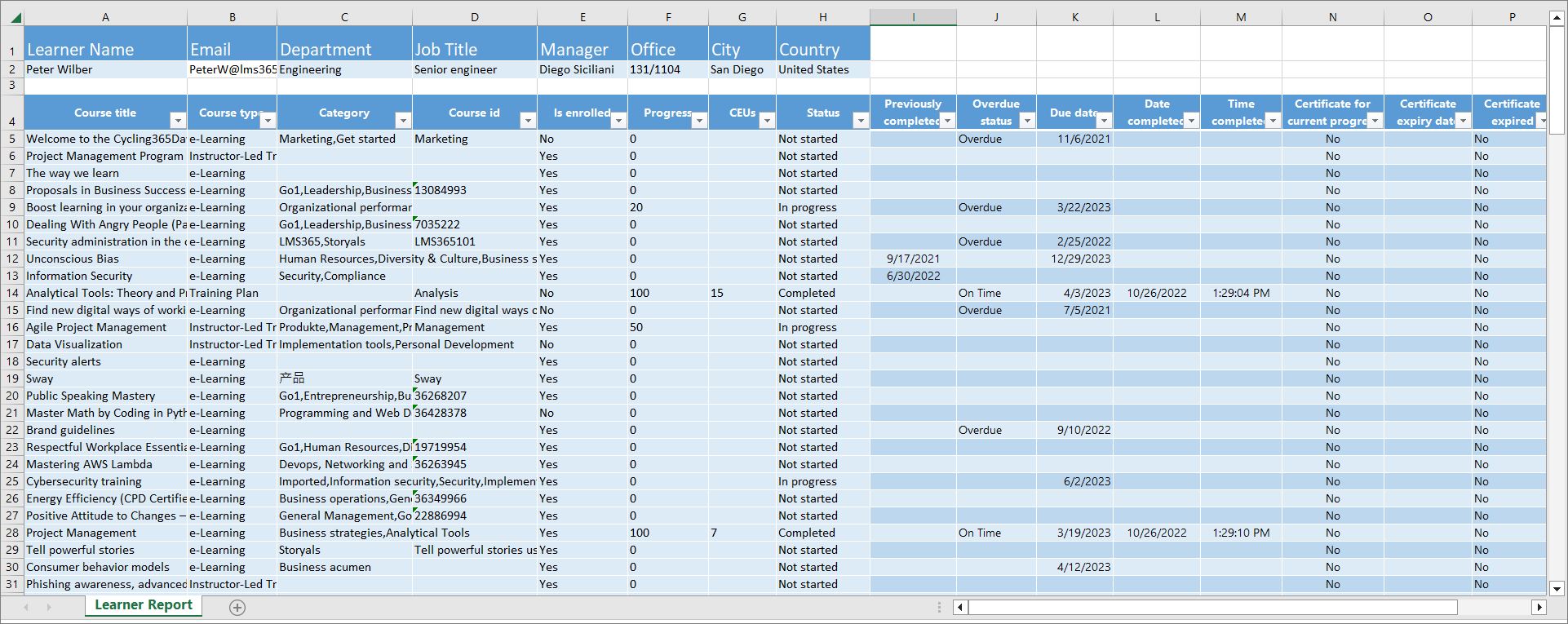
Task: Switch to the Learner Report sheet tab
Action: pyautogui.click(x=144, y=605)
